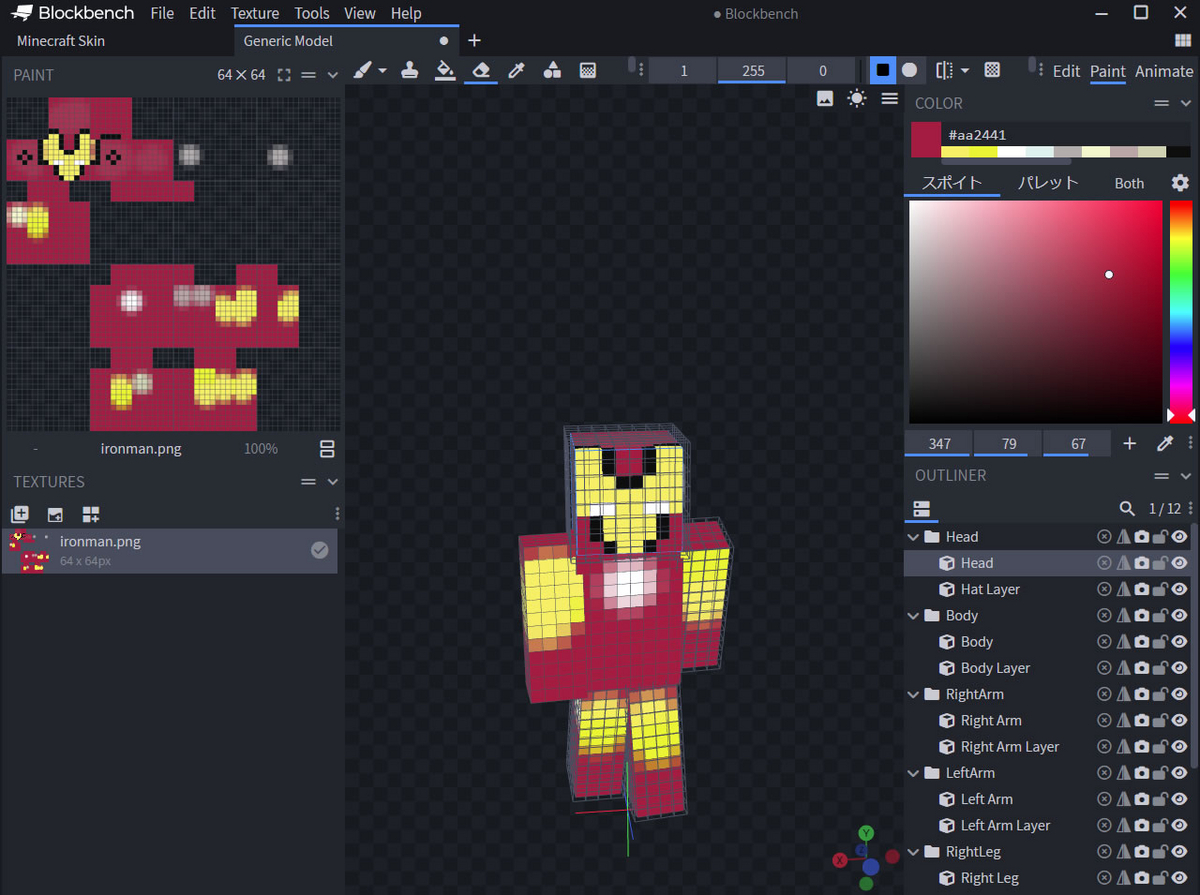Click the brush opacity field showing 255
Viewport: 1200px width, 895px height.
coord(753,71)
